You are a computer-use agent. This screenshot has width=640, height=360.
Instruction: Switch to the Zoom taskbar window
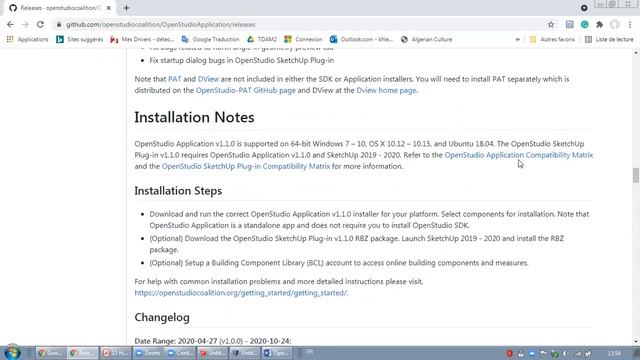148,353
